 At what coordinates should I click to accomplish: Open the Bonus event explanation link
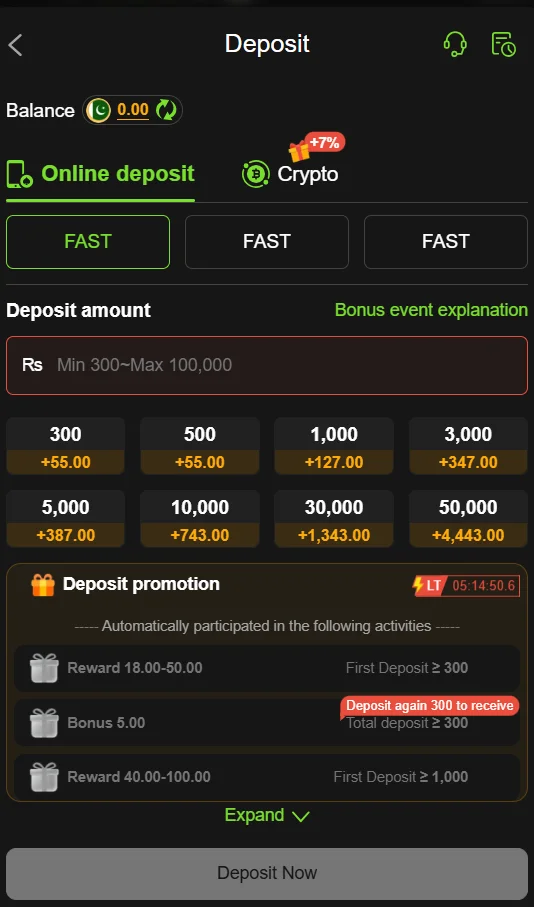pyautogui.click(x=431, y=310)
